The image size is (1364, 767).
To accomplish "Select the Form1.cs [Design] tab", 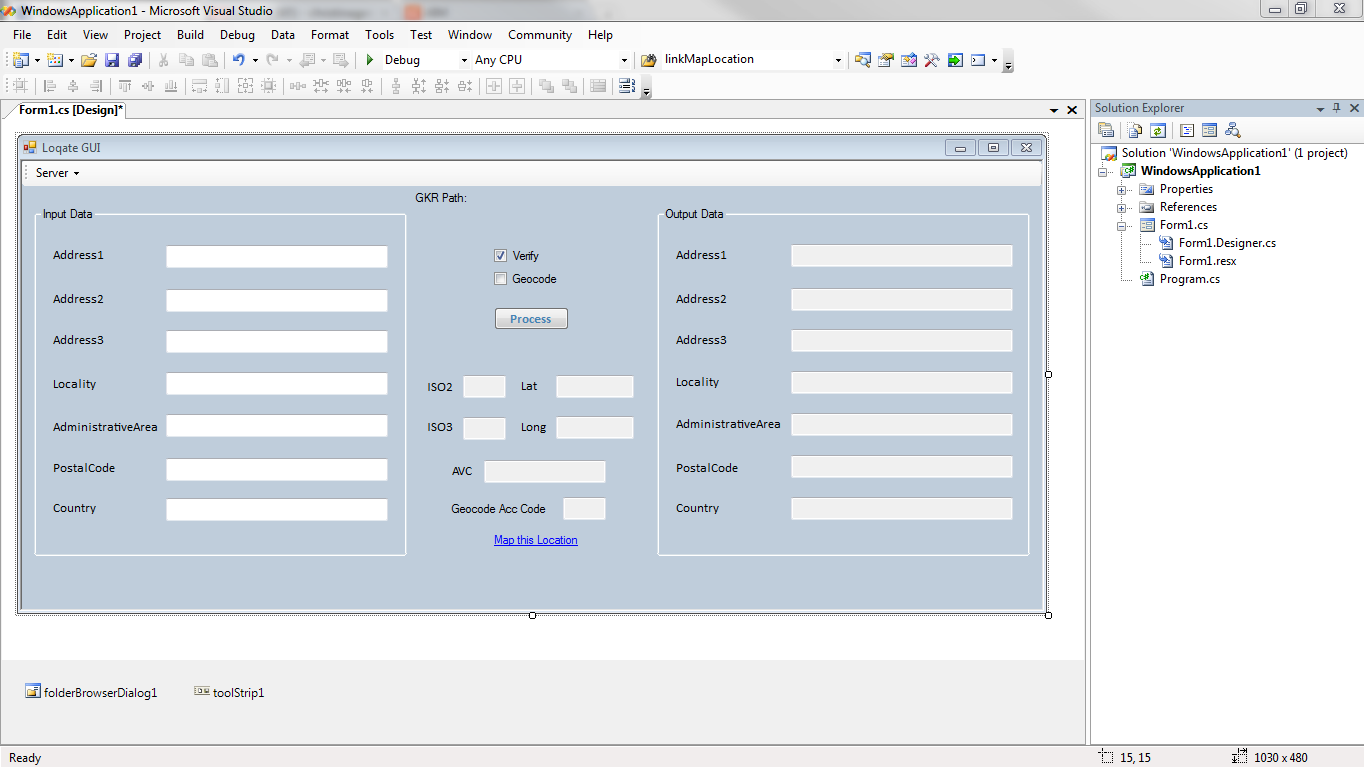I will point(70,110).
